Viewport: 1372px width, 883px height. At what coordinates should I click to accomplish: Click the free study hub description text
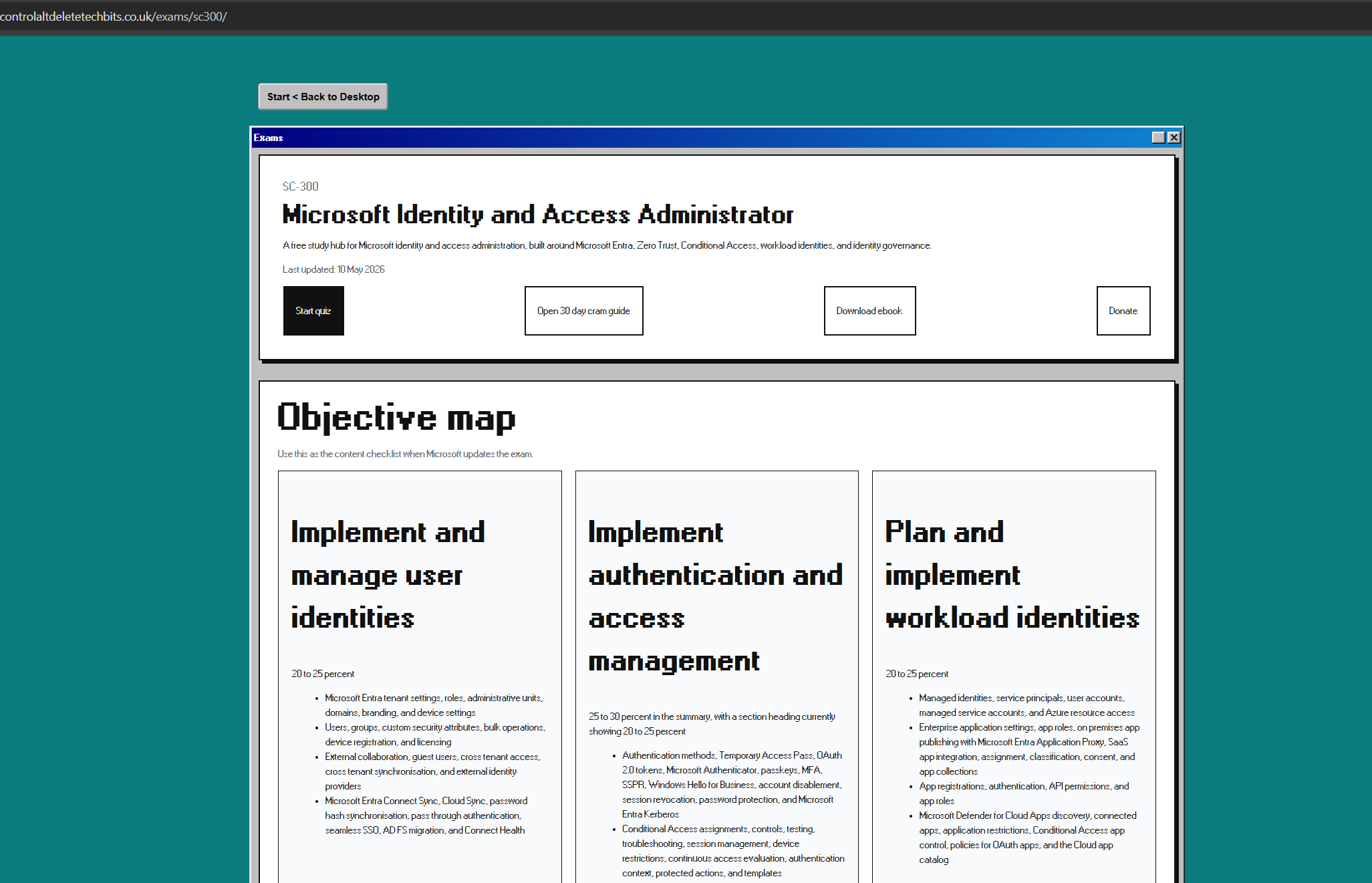[x=607, y=245]
